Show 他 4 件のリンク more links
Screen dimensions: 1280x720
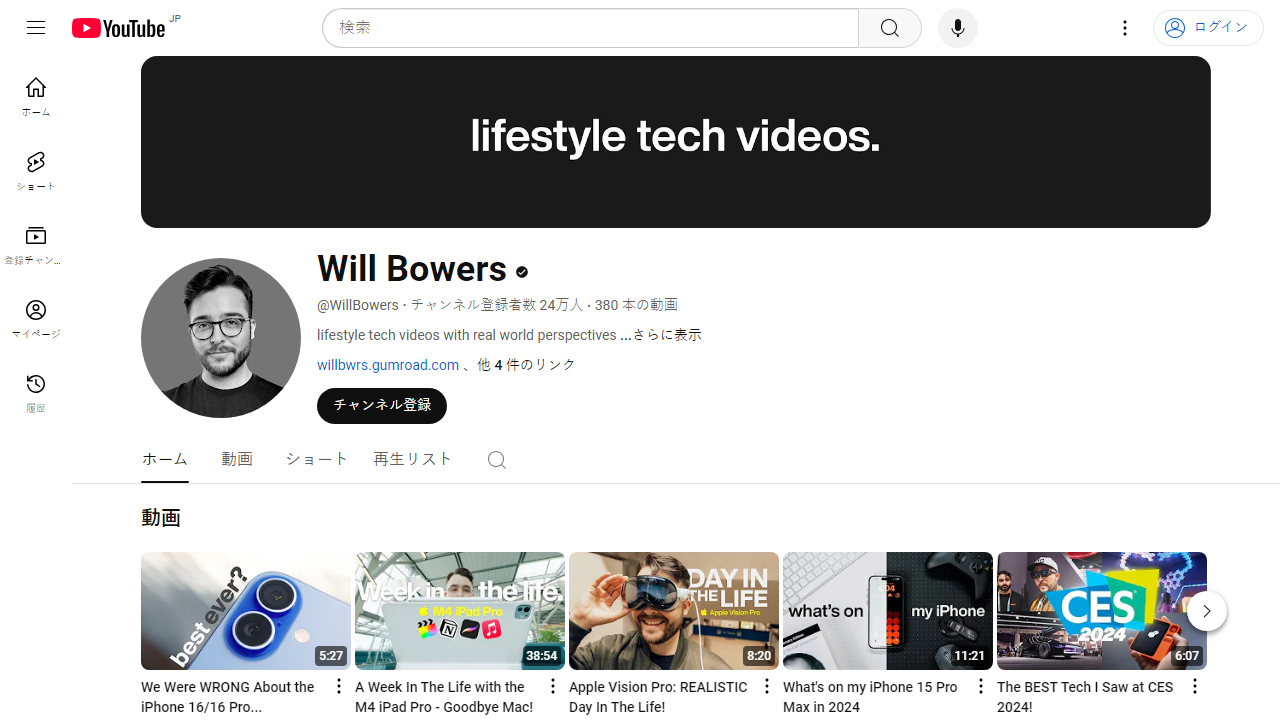point(526,365)
